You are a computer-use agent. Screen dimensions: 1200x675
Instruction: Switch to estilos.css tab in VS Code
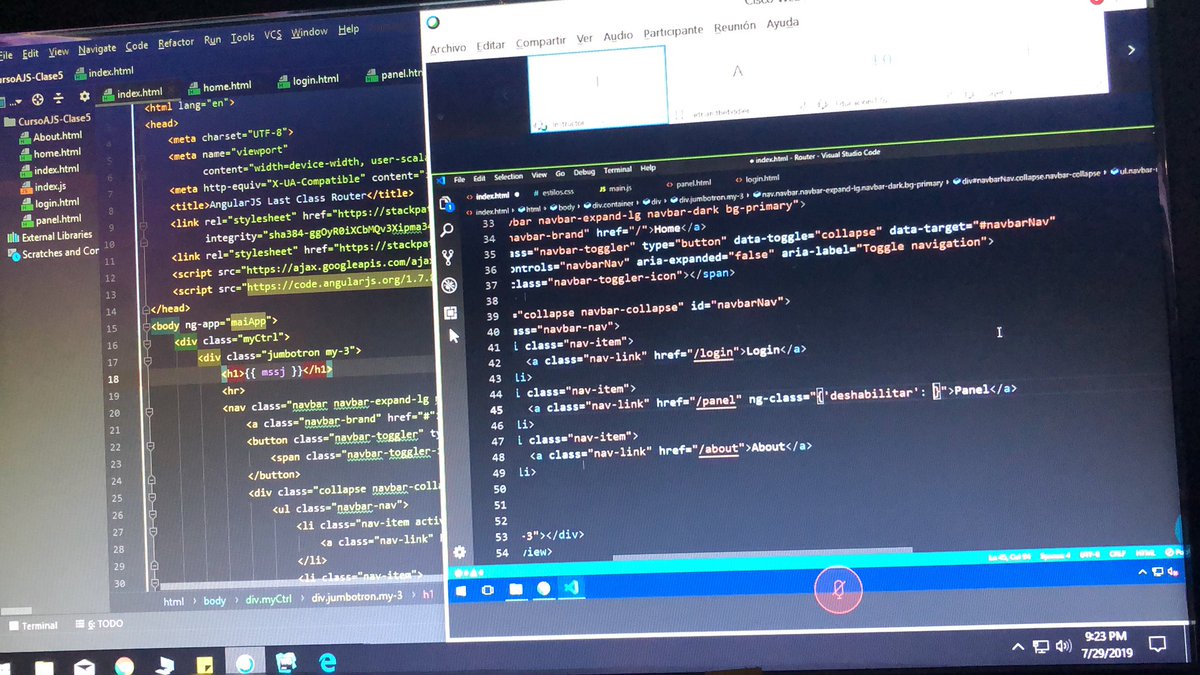pyautogui.click(x=555, y=191)
